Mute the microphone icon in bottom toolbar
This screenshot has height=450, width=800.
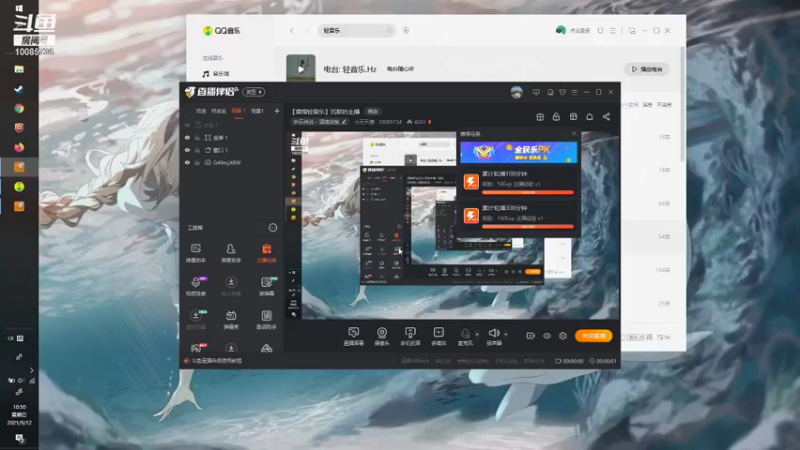pyautogui.click(x=465, y=336)
